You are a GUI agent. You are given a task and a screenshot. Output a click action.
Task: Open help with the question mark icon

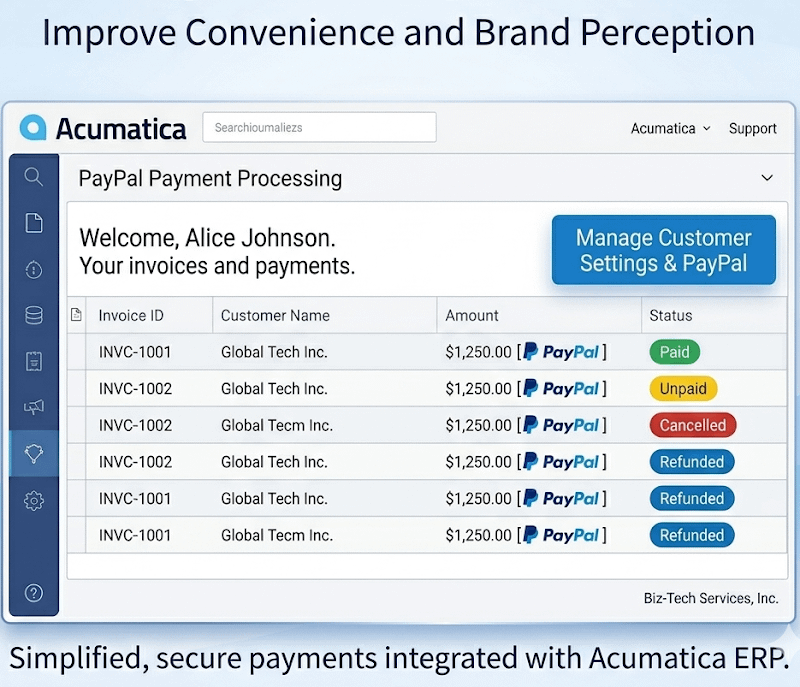(x=34, y=593)
